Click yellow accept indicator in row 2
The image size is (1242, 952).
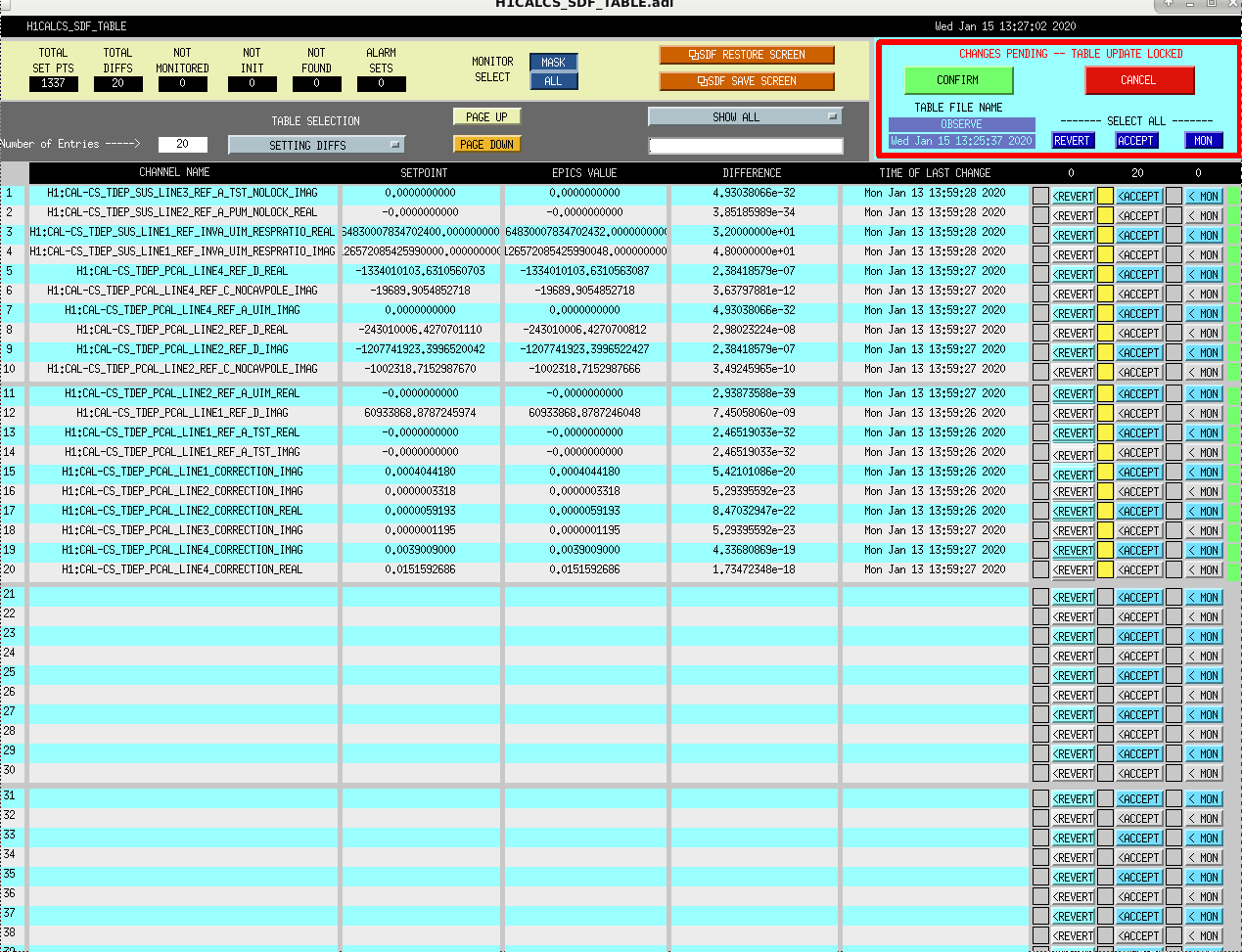[1105, 215]
